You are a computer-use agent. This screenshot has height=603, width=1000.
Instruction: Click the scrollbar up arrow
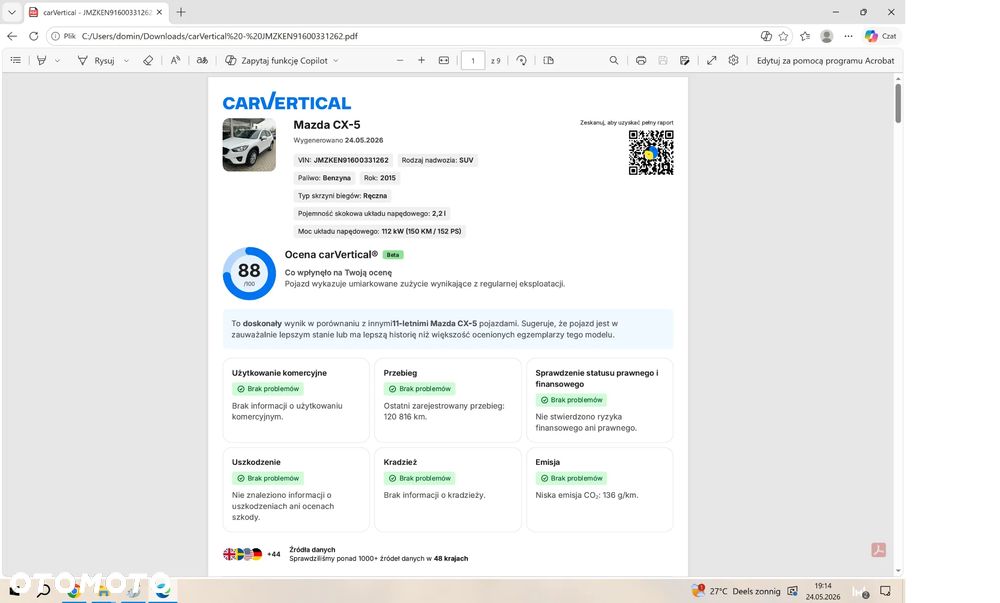click(x=898, y=78)
